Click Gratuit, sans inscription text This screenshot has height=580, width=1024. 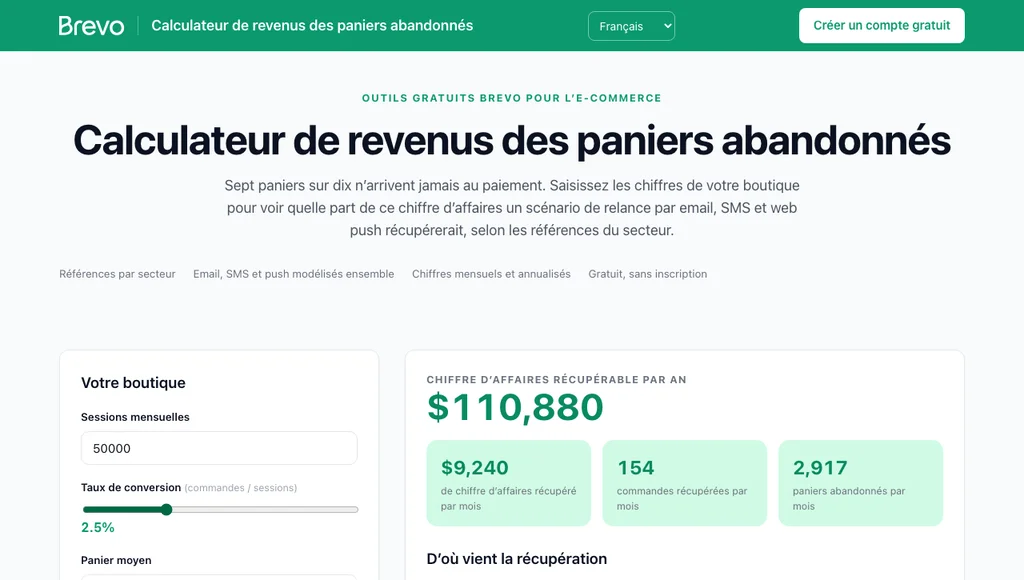[x=648, y=274]
